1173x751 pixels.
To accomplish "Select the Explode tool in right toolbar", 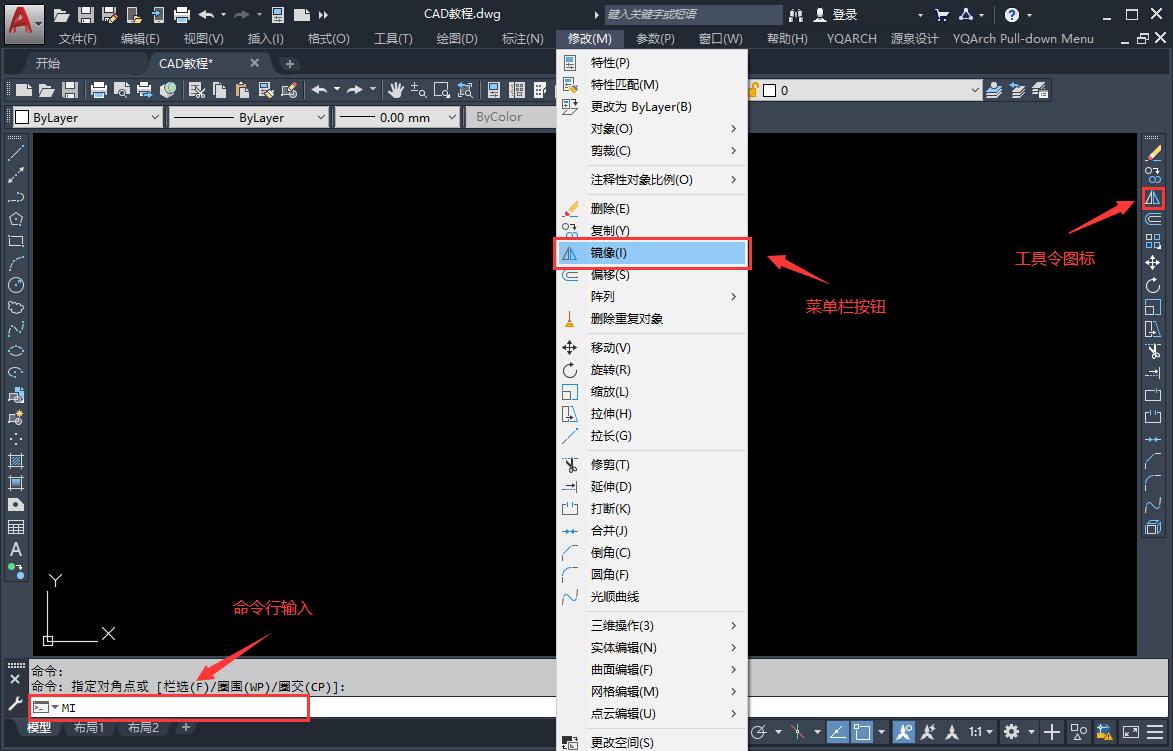I will [1153, 527].
